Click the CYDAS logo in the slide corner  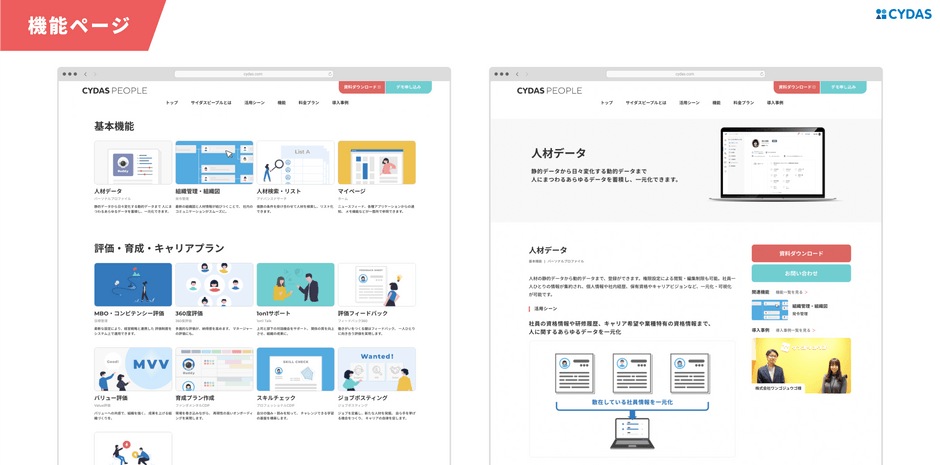[903, 14]
